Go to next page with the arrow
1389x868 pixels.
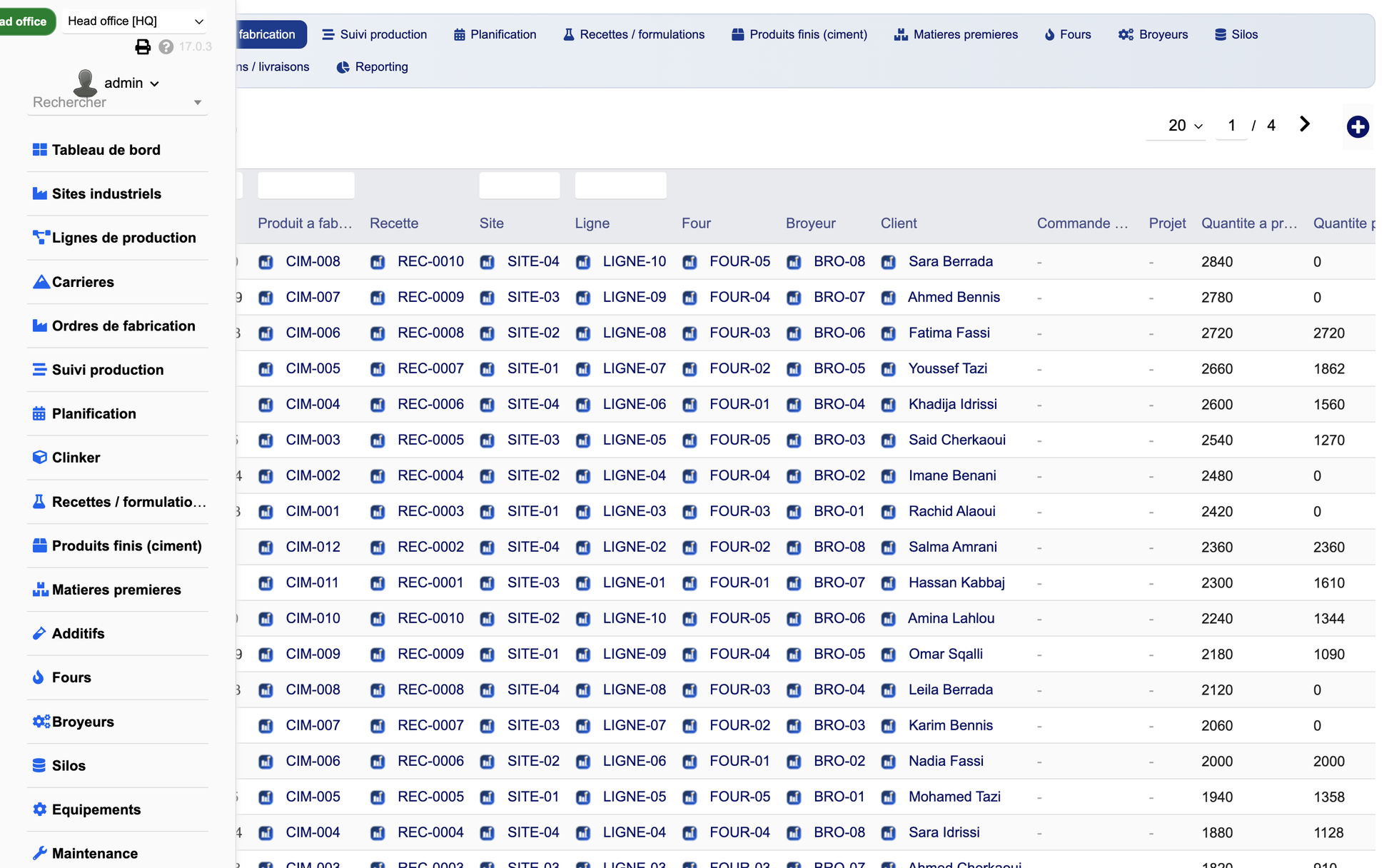[1305, 124]
